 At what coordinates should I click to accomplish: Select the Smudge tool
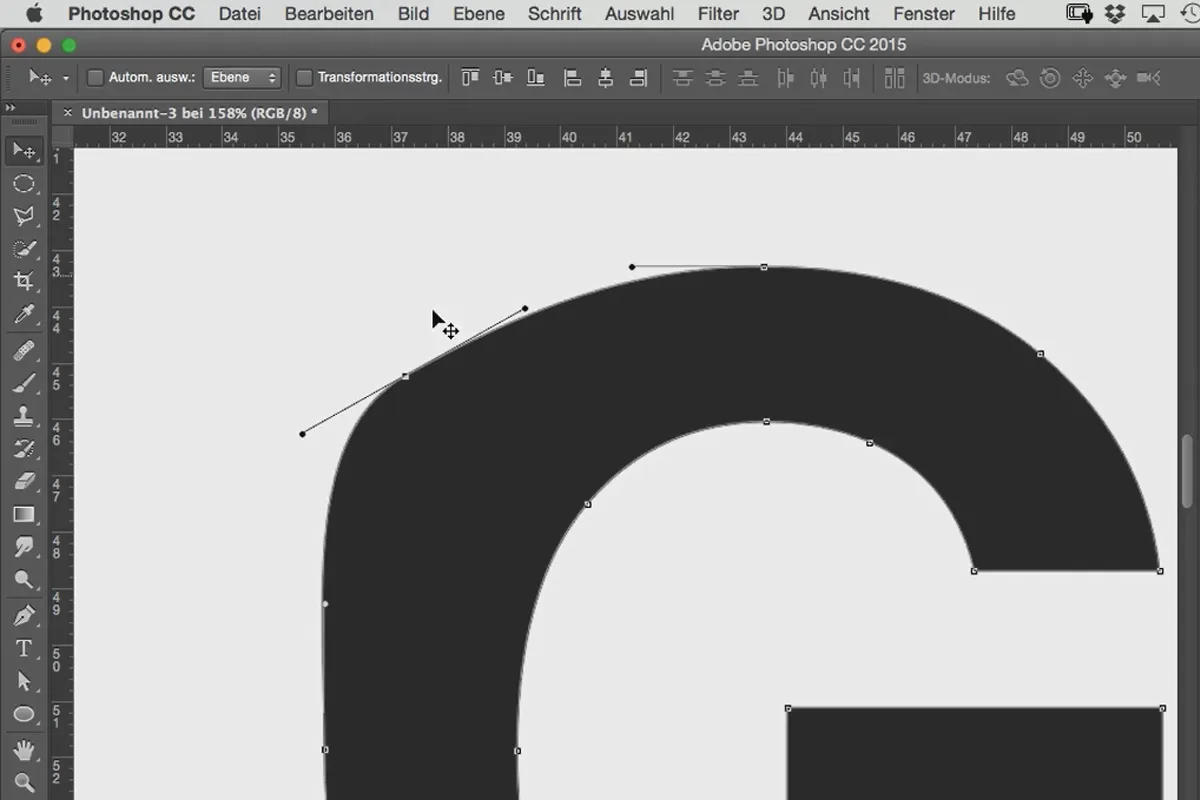pos(24,548)
